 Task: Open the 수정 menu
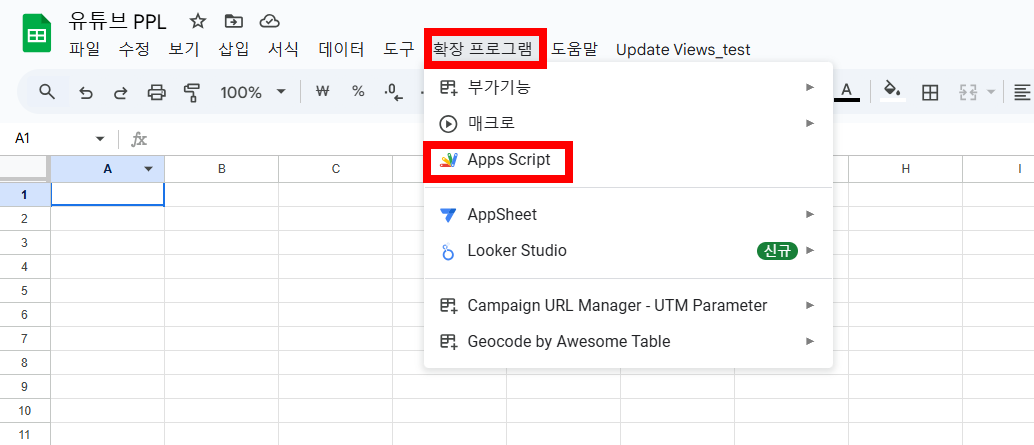[x=135, y=49]
